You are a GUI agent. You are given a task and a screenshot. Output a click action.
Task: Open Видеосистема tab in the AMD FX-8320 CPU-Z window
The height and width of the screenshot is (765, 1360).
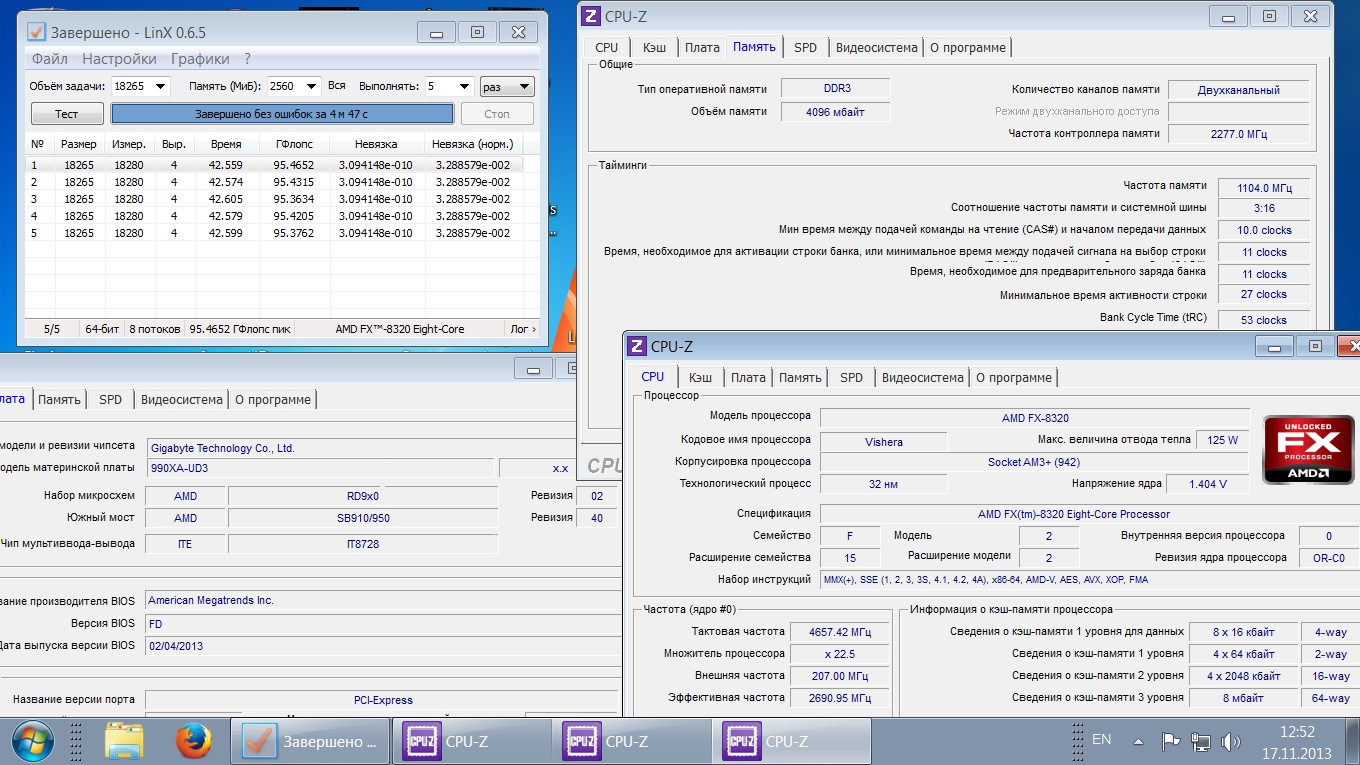click(x=922, y=377)
